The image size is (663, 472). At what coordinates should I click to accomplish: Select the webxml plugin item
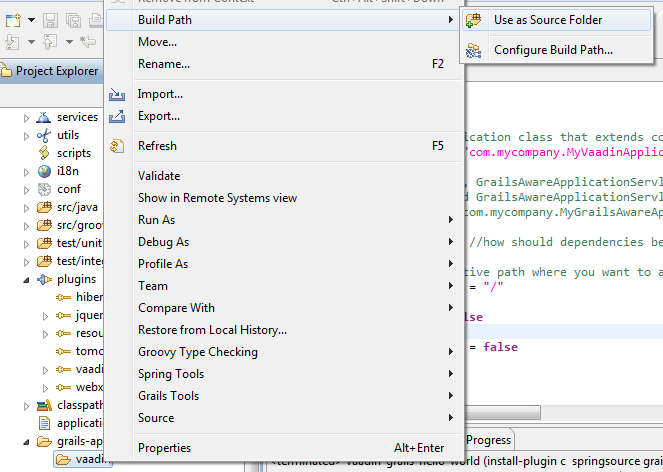(x=79, y=387)
